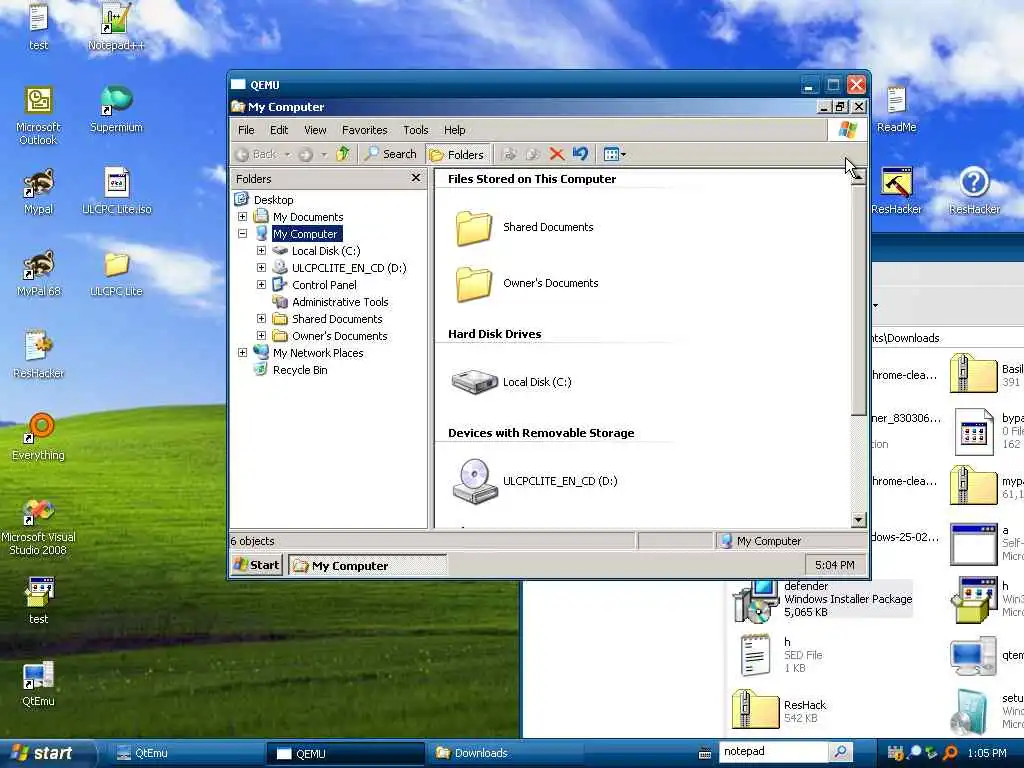
Task: Select the ULCPC Lite.iso desktop file
Action: point(116,191)
